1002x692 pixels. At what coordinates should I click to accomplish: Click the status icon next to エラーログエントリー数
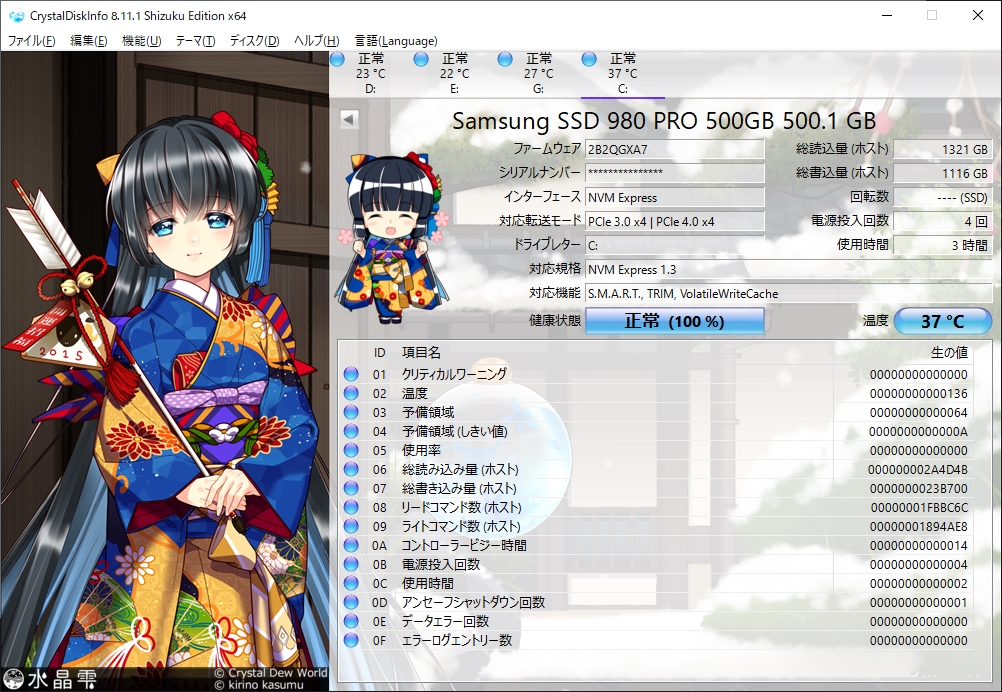349,640
